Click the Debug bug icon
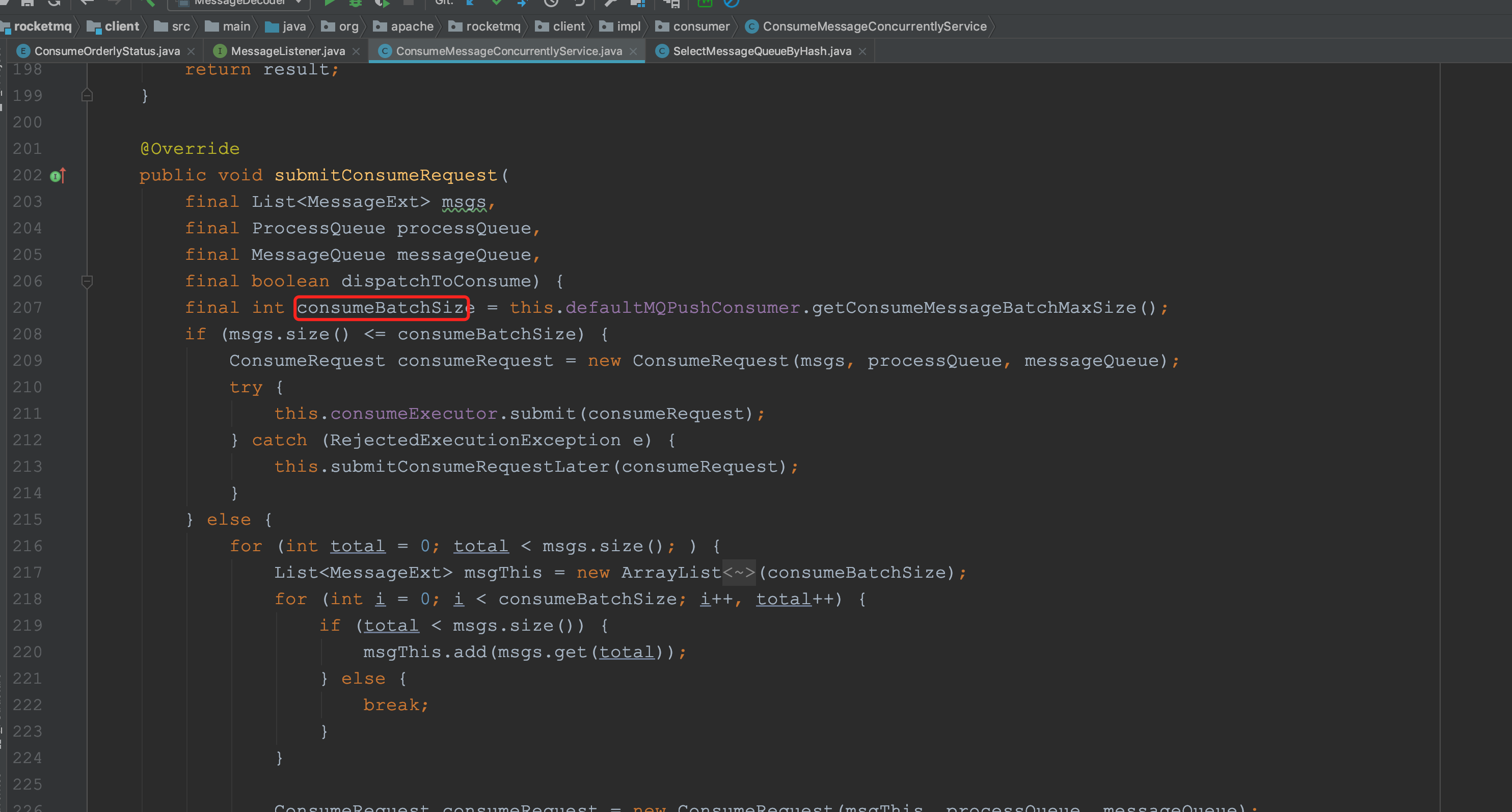The height and width of the screenshot is (812, 1512). pos(355,3)
